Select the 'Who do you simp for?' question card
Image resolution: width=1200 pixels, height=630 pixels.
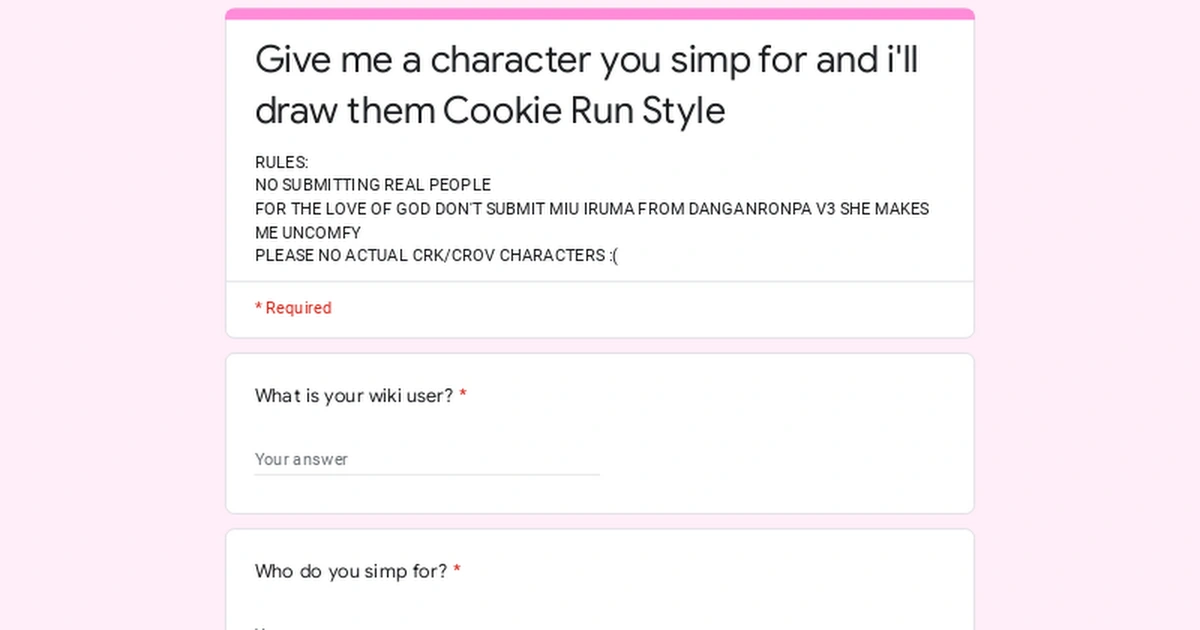click(x=600, y=580)
